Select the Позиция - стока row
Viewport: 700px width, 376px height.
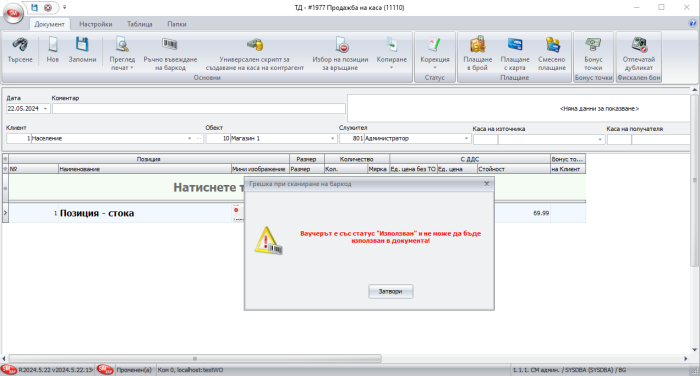[x=295, y=213]
